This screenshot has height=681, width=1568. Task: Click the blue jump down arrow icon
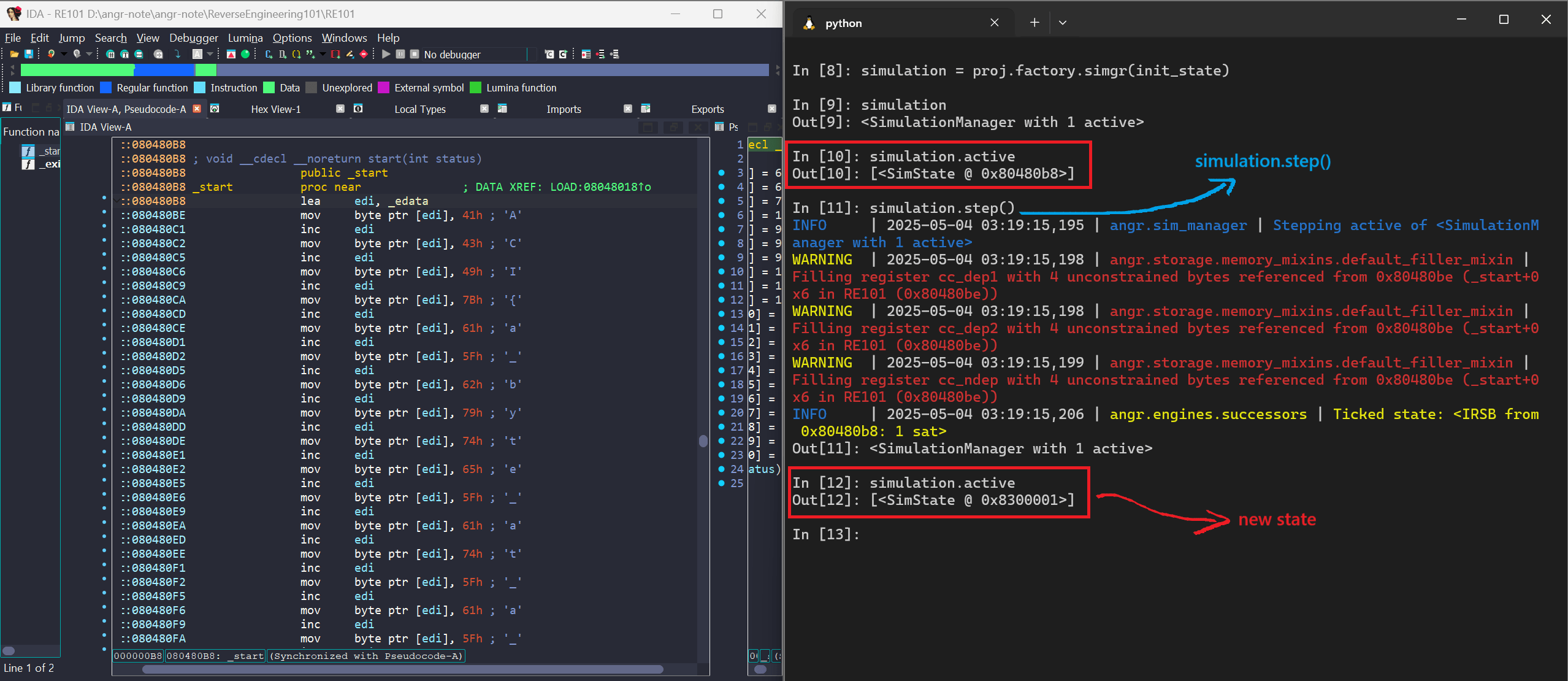[x=177, y=54]
